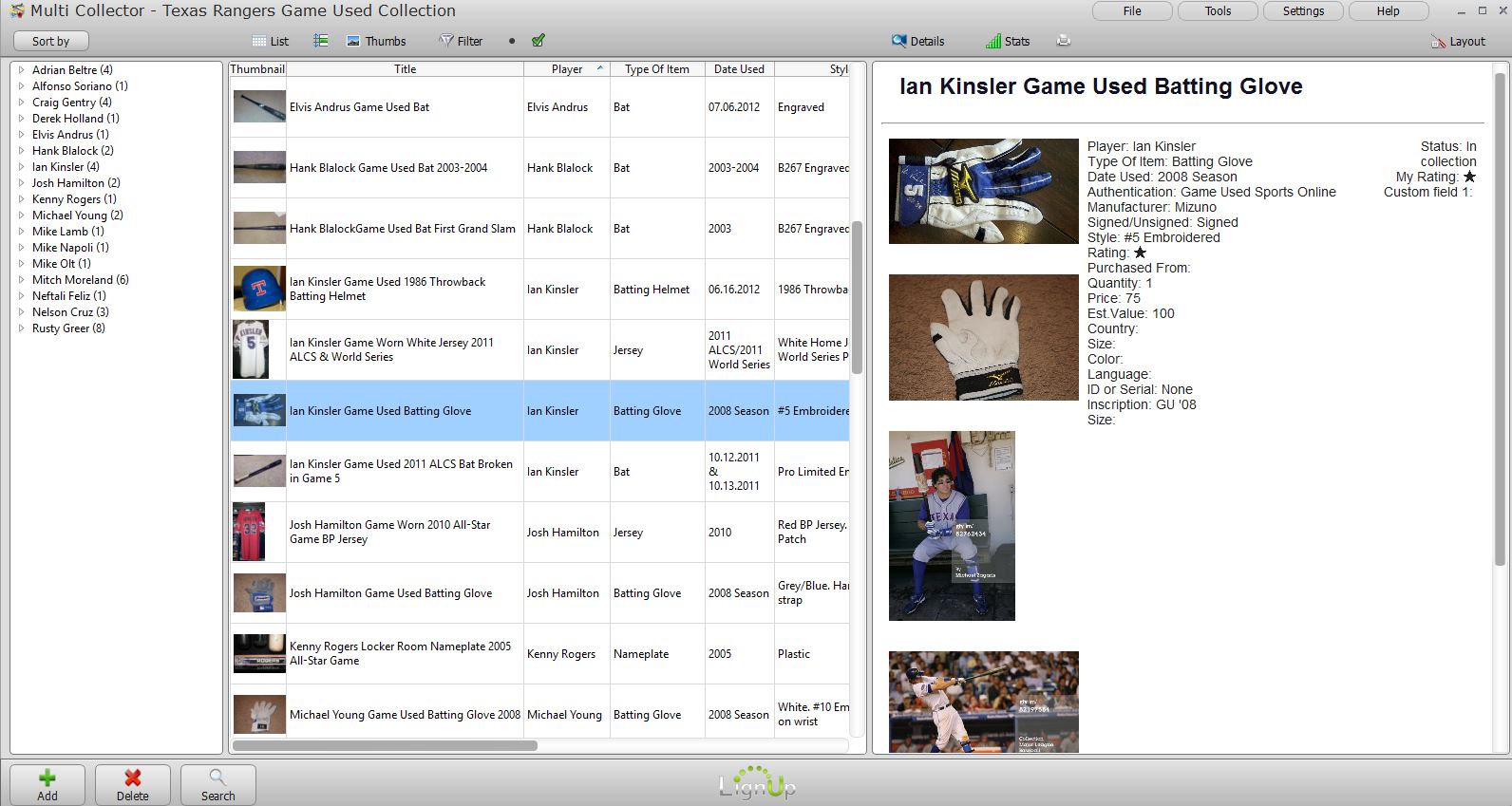The image size is (1512, 806).
Task: Sort by the Player column header
Action: tap(567, 69)
